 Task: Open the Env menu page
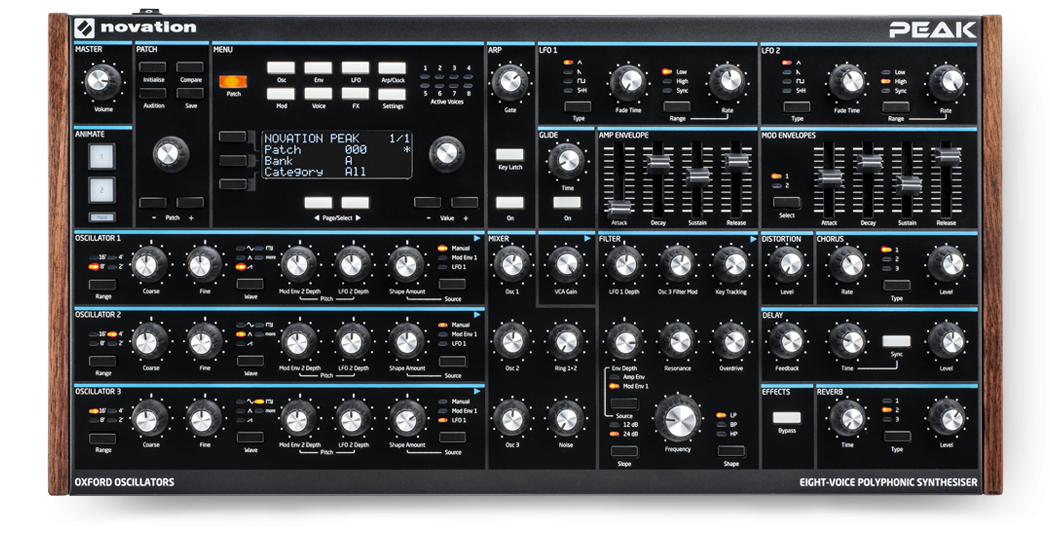tap(318, 68)
